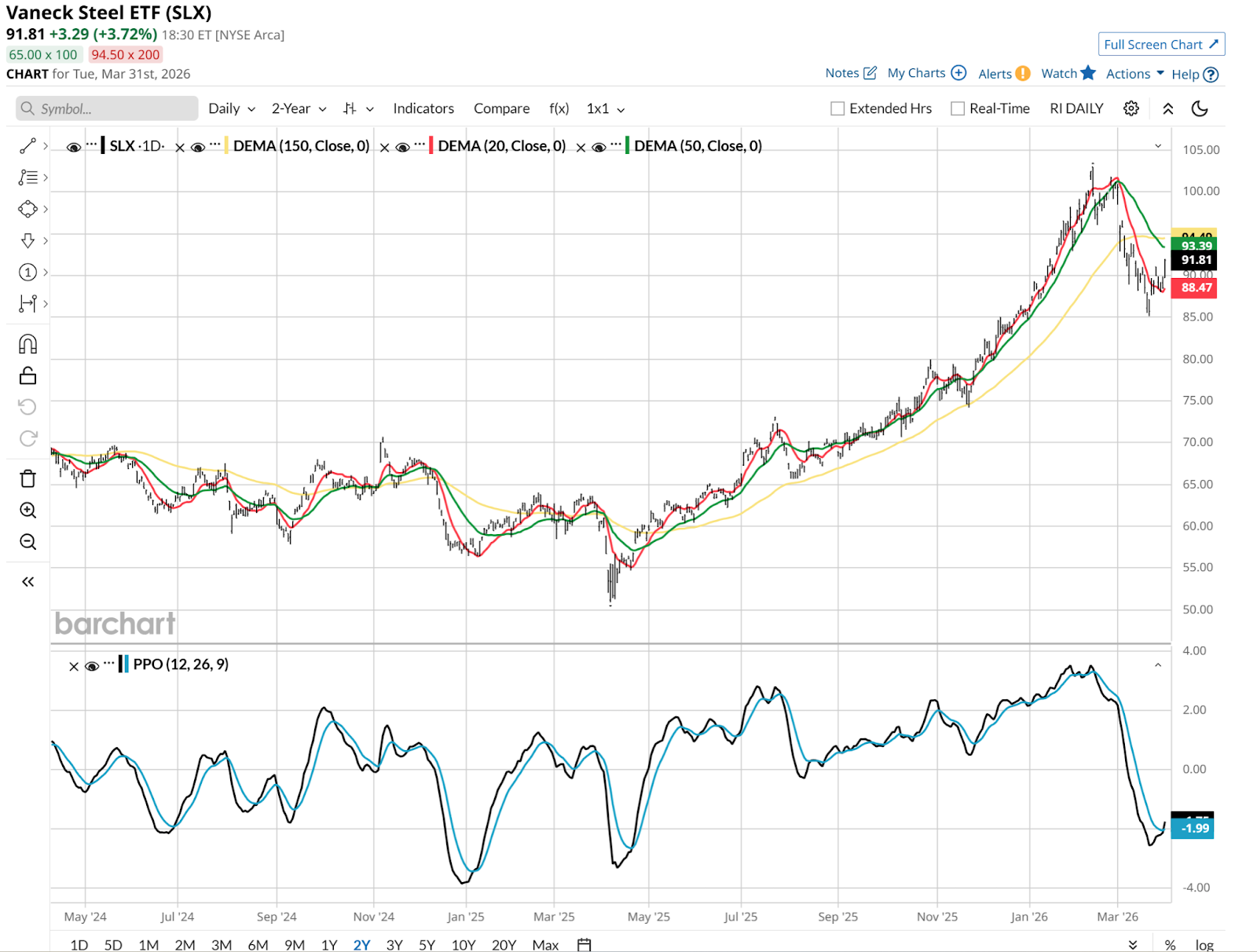Screen dimensions: 1257x952
Task: Click the trash delete drawings icon
Action: click(27, 478)
